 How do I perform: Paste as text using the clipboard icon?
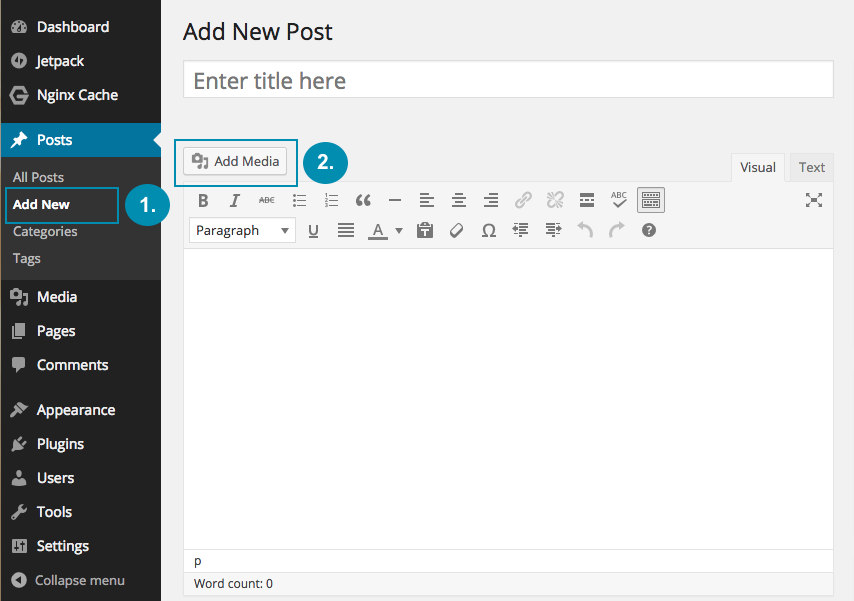pyautogui.click(x=425, y=230)
